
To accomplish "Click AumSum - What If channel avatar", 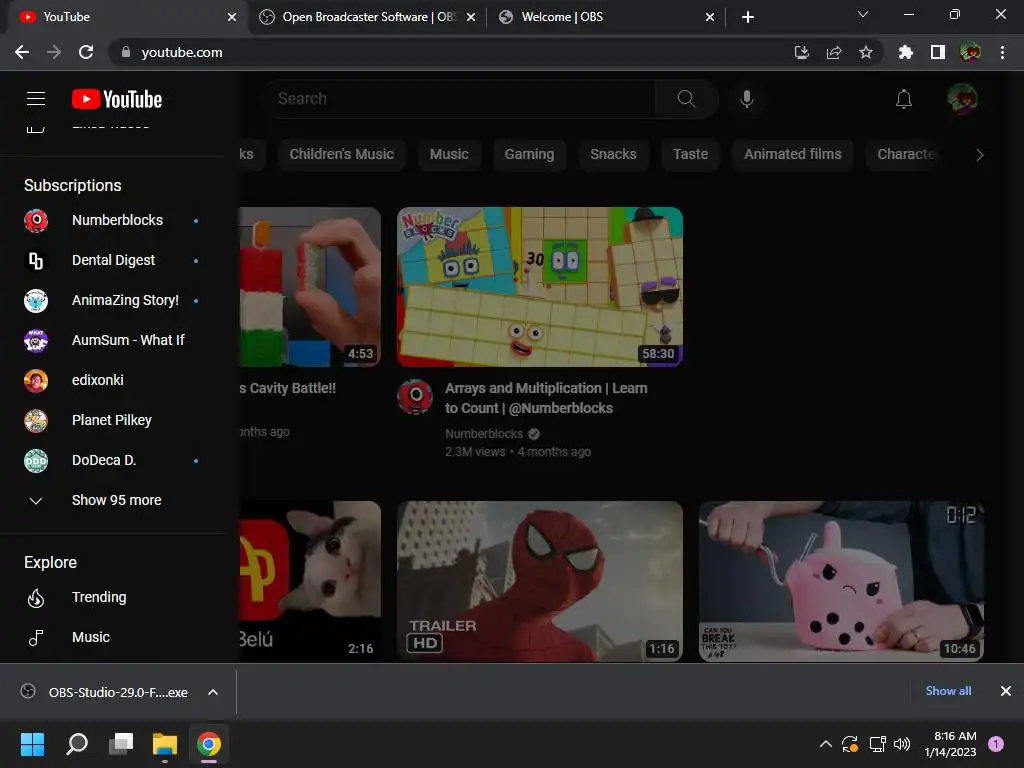I will [36, 340].
